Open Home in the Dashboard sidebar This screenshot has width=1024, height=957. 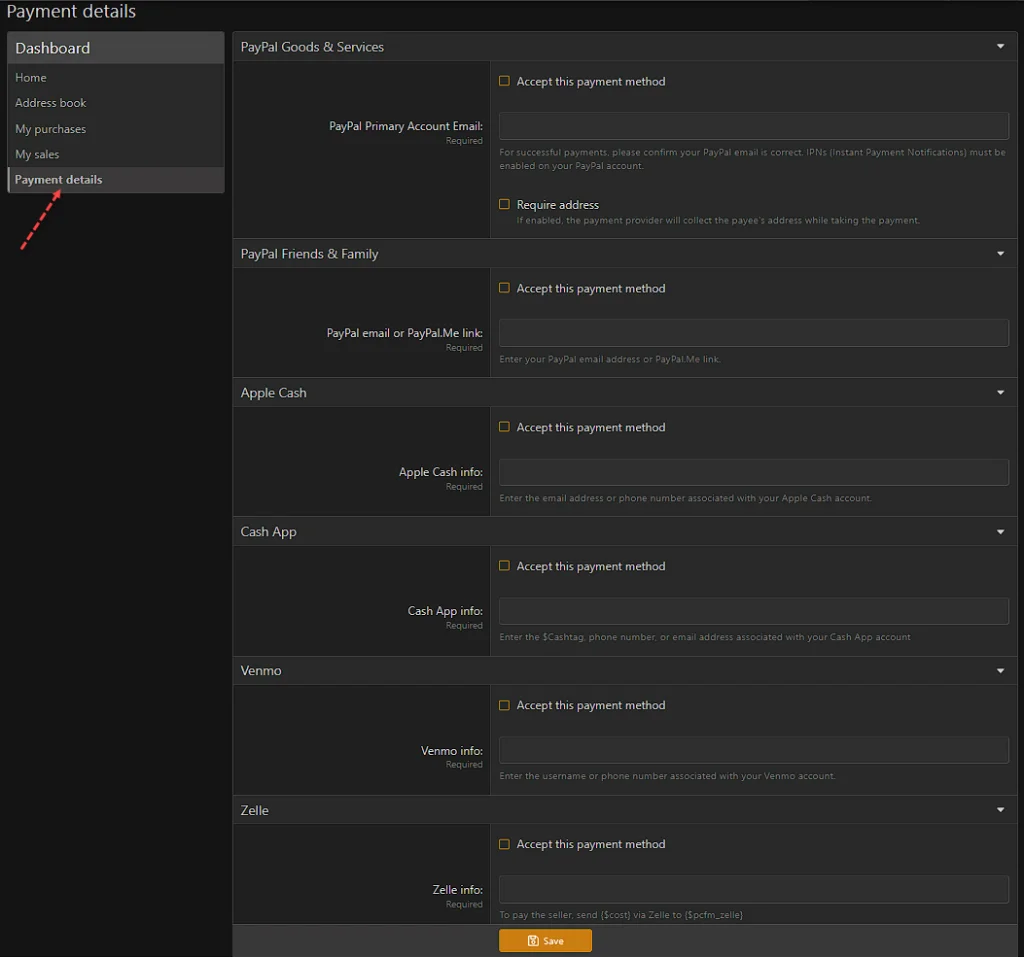(x=31, y=77)
